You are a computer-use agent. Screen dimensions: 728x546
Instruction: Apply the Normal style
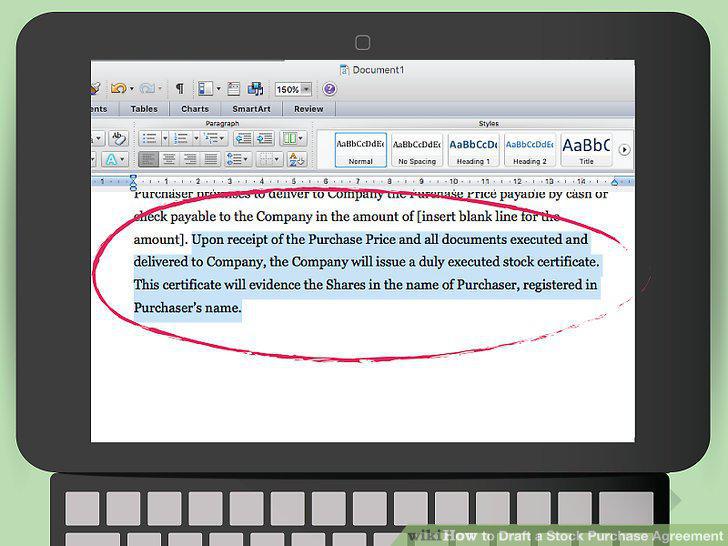click(360, 150)
